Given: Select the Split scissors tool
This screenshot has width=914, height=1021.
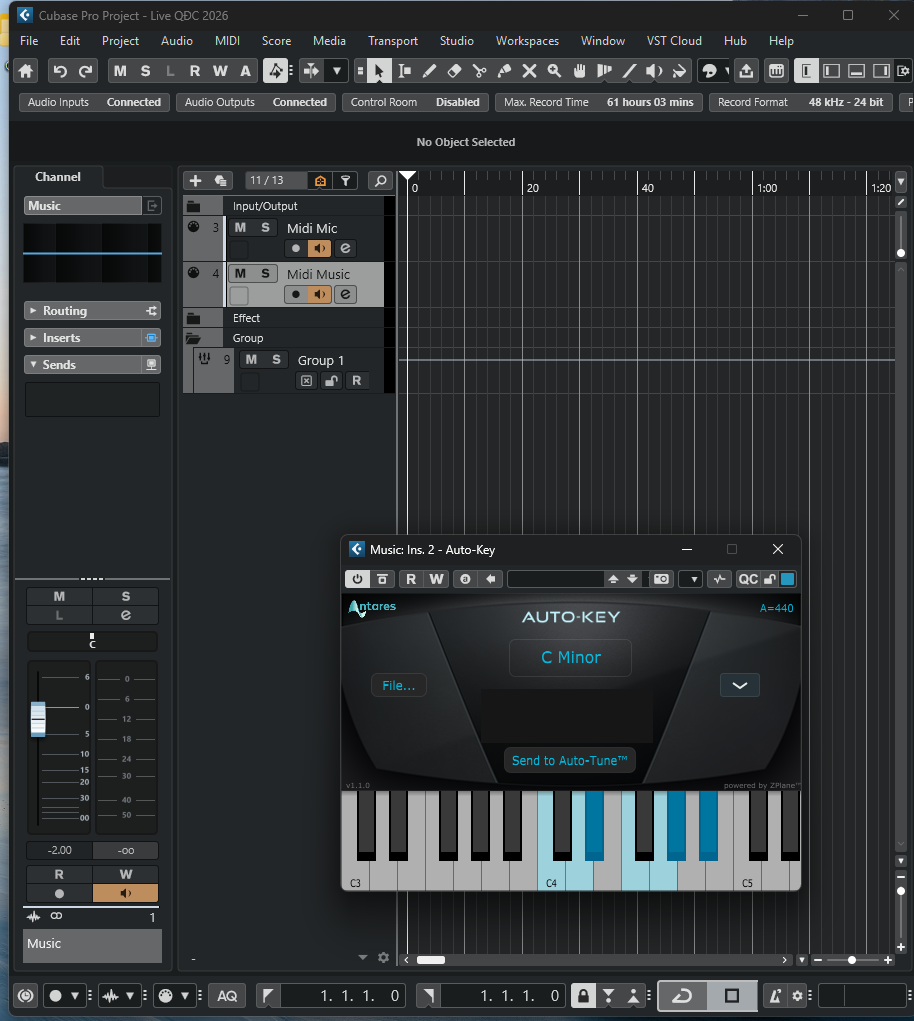Looking at the screenshot, I should coord(479,71).
